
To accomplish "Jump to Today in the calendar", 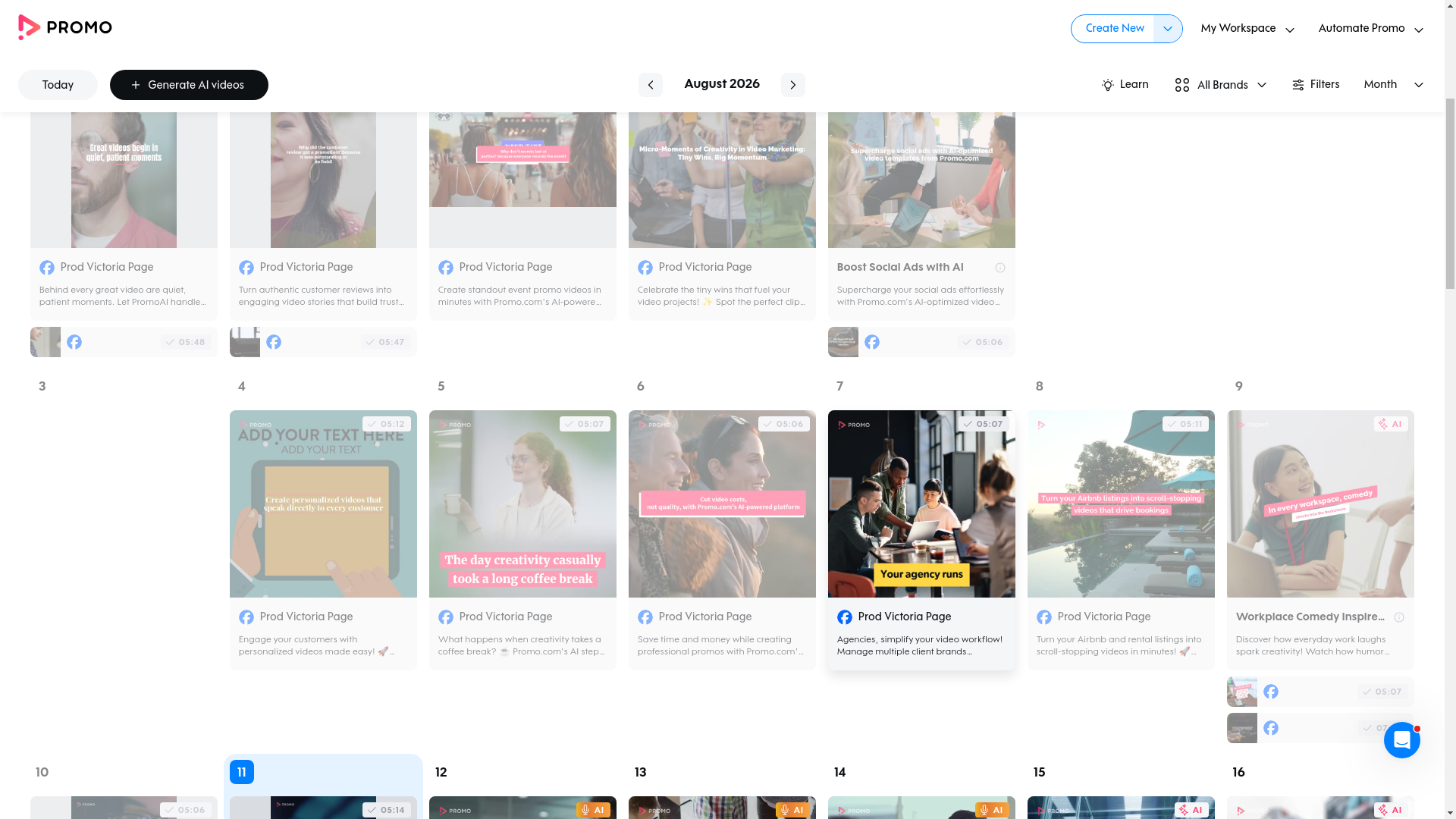I will (58, 85).
